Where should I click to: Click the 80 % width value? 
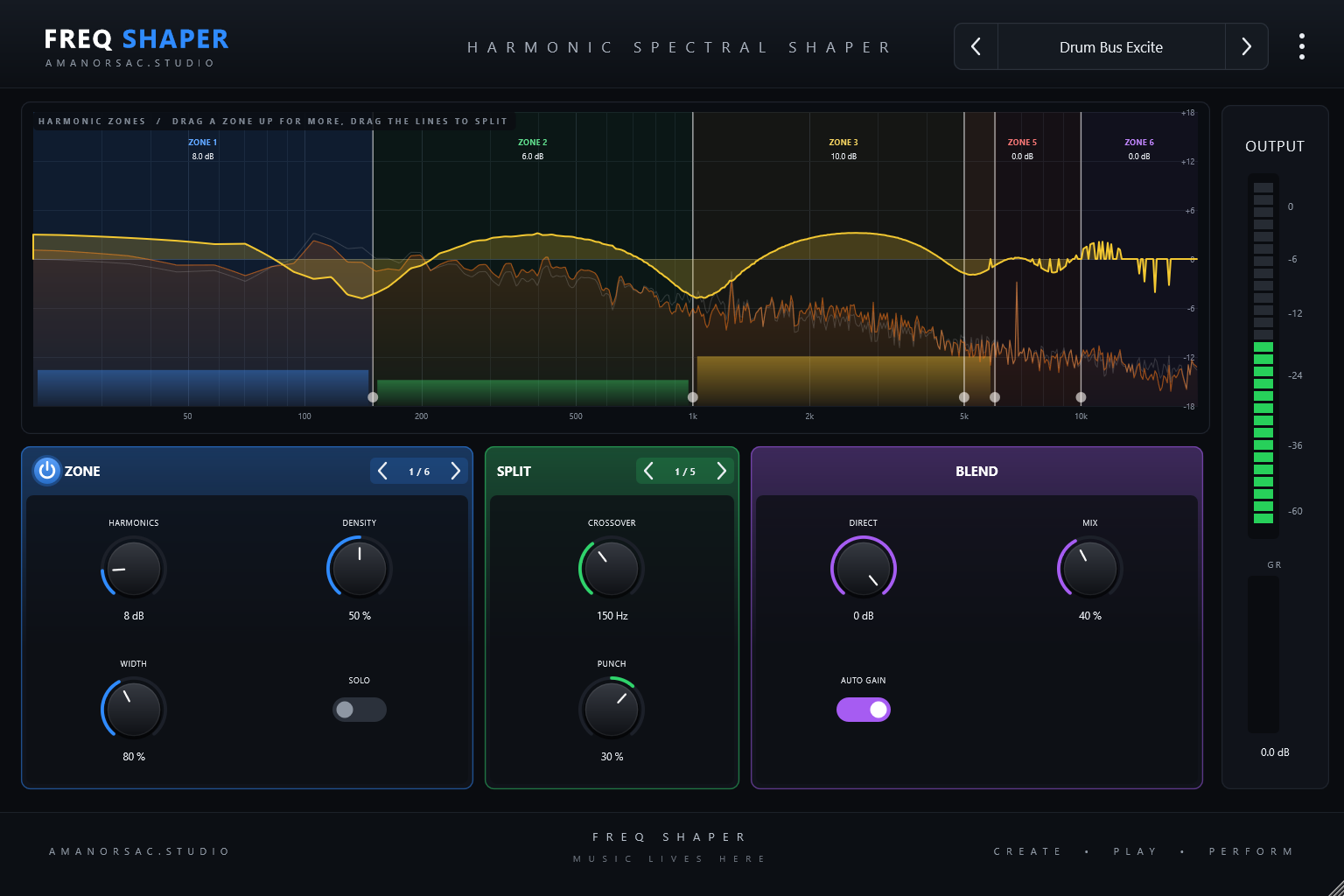pyautogui.click(x=134, y=757)
